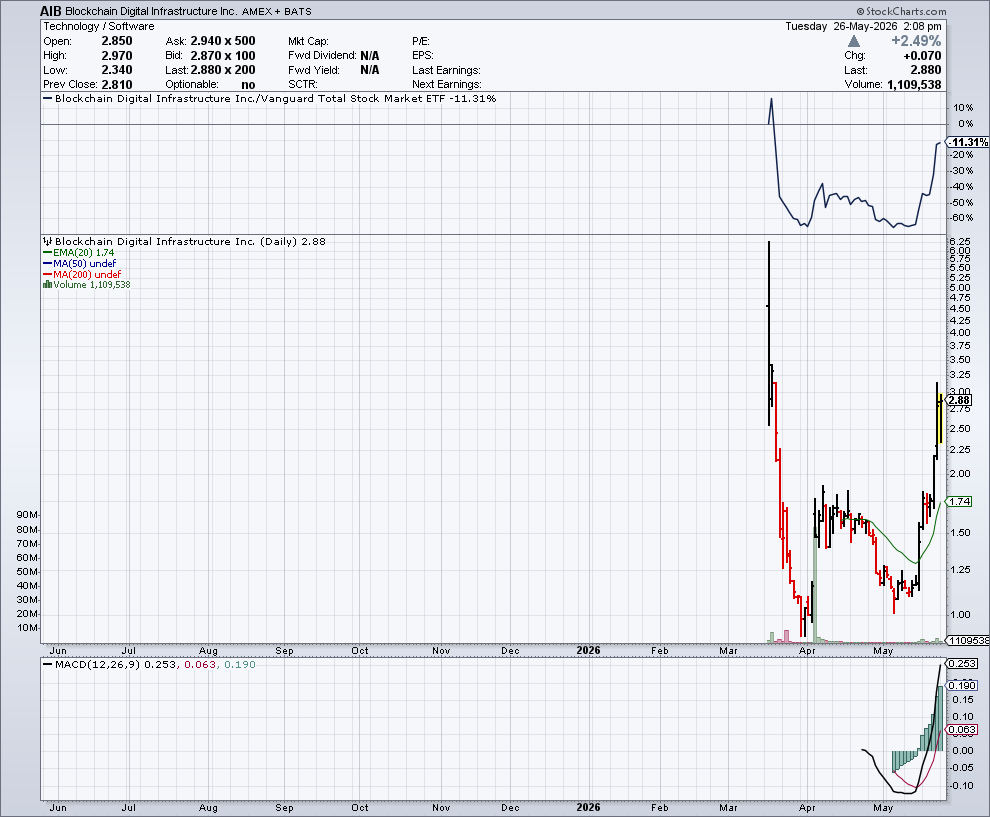This screenshot has height=817, width=990.
Task: Click the blue MA(50) legend line marker
Action: pyautogui.click(x=47, y=263)
